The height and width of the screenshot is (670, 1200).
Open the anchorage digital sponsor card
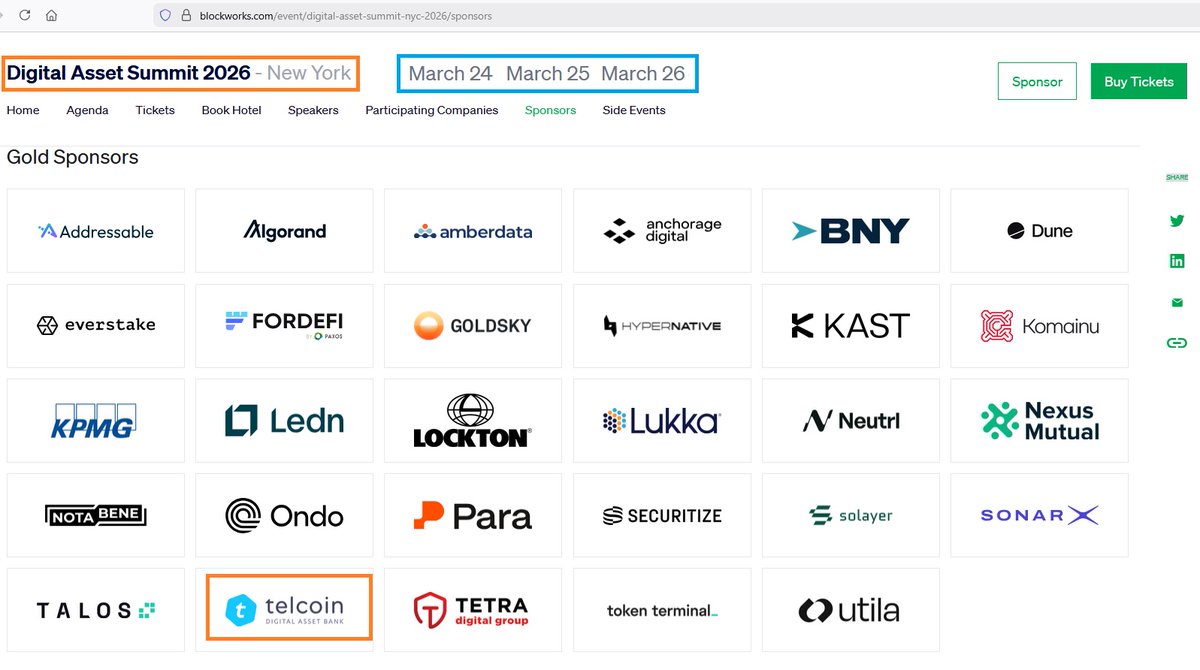pyautogui.click(x=662, y=231)
